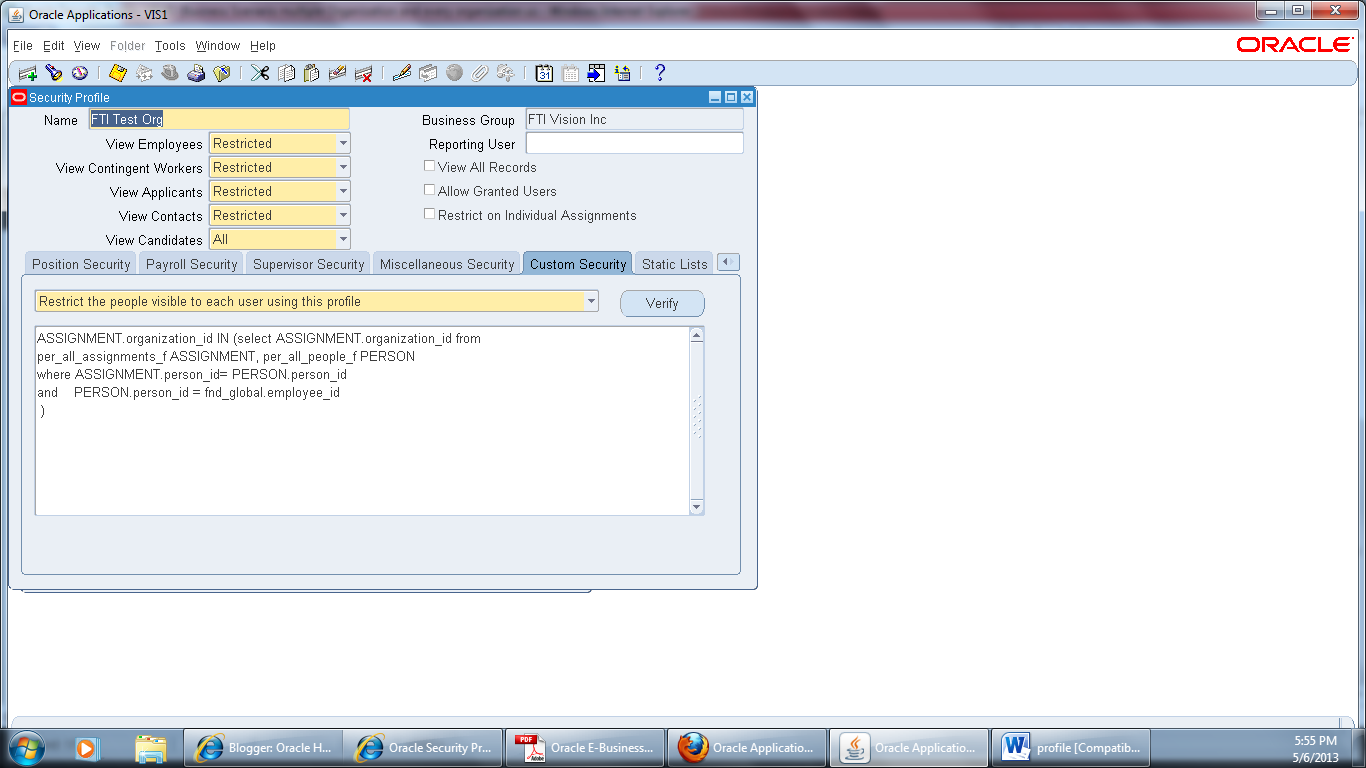Screen dimensions: 1366x768
Task: Open the restriction type dropdown above the SQL area
Action: tap(591, 301)
